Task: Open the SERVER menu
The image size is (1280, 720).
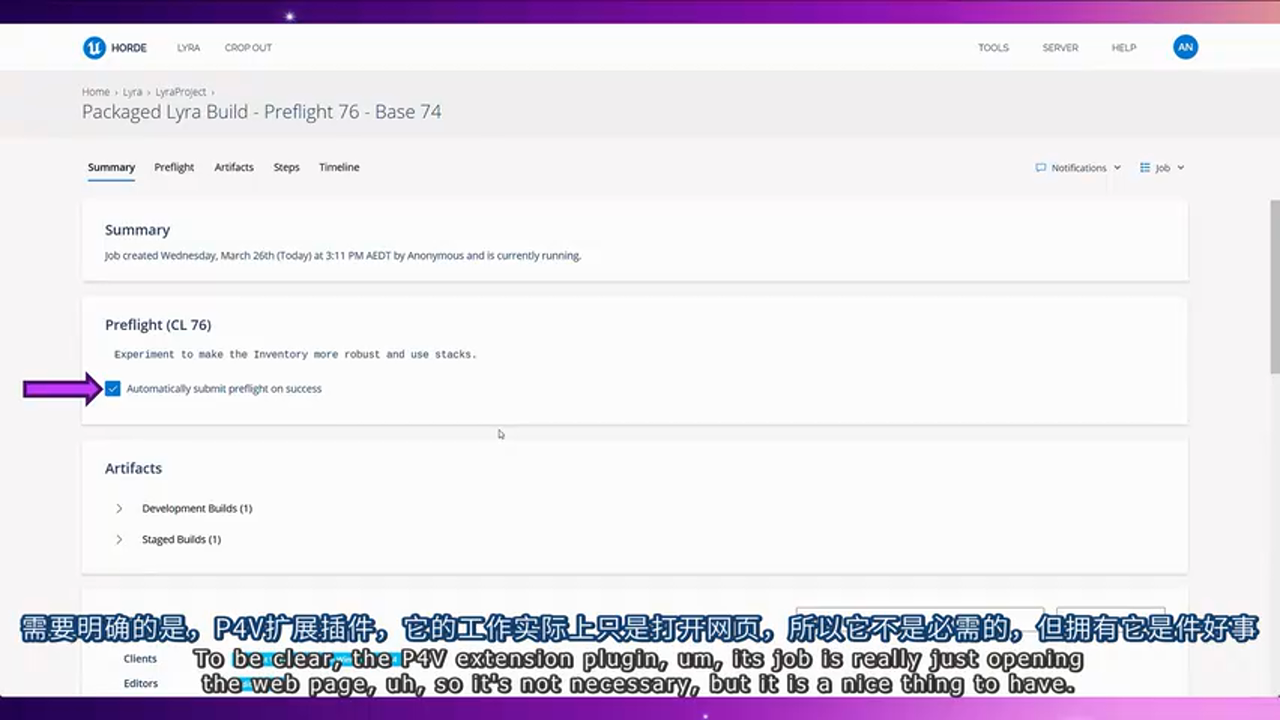Action: [x=1060, y=47]
